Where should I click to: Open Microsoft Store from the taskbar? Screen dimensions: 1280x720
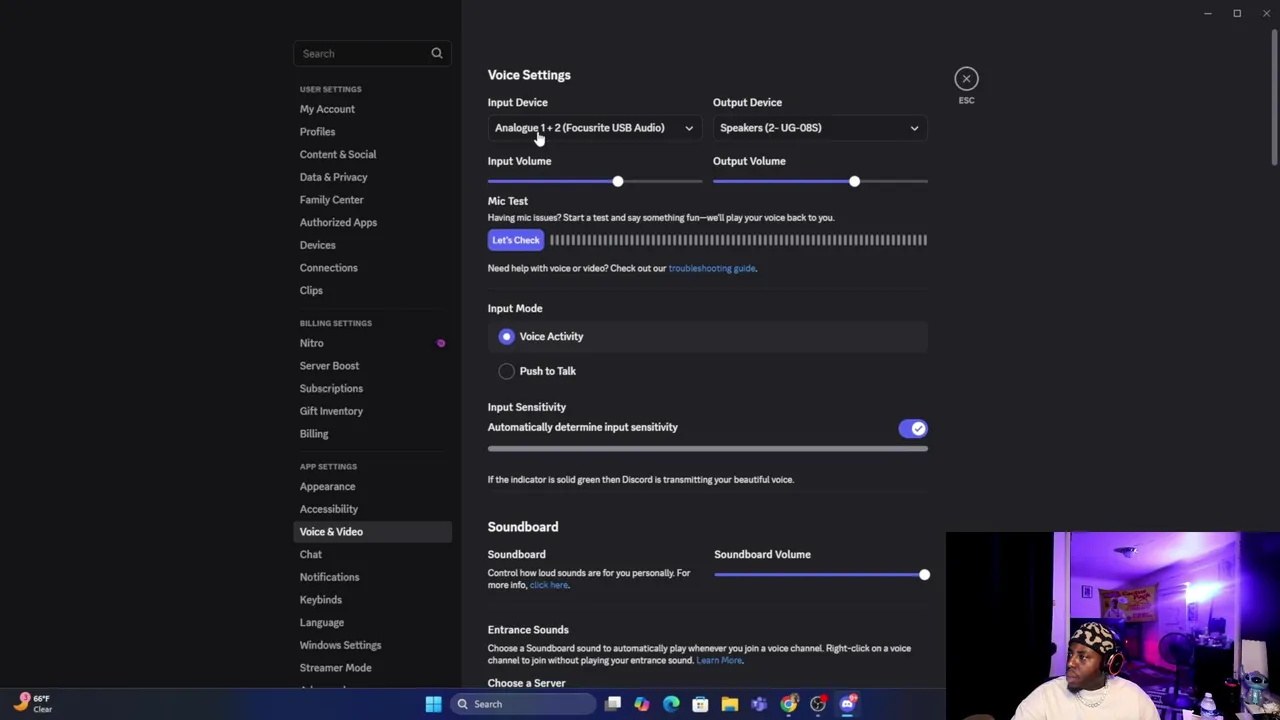click(700, 704)
